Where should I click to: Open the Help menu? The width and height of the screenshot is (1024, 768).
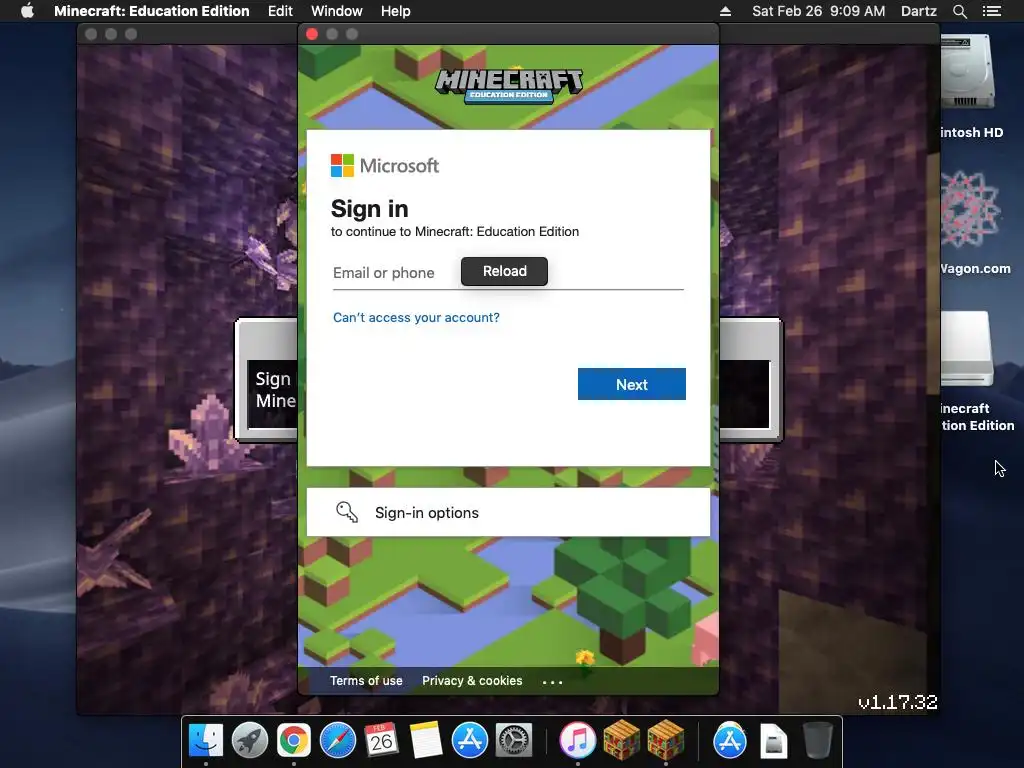396,11
